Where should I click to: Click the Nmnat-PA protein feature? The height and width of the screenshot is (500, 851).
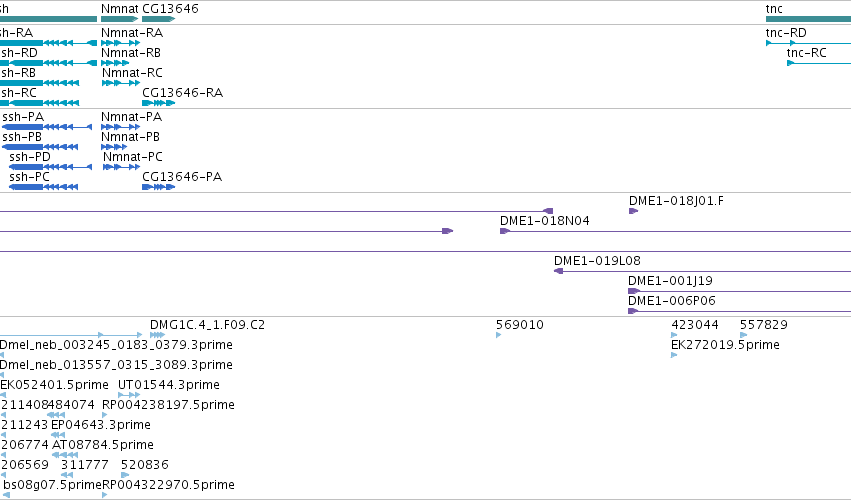point(120,127)
